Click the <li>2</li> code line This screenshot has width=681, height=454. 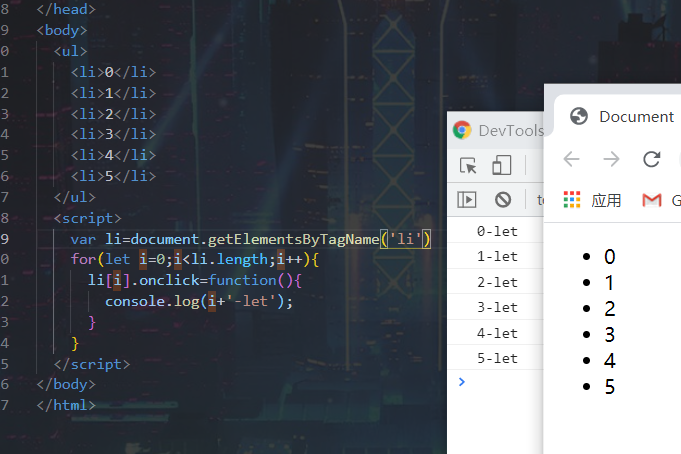pos(113,114)
